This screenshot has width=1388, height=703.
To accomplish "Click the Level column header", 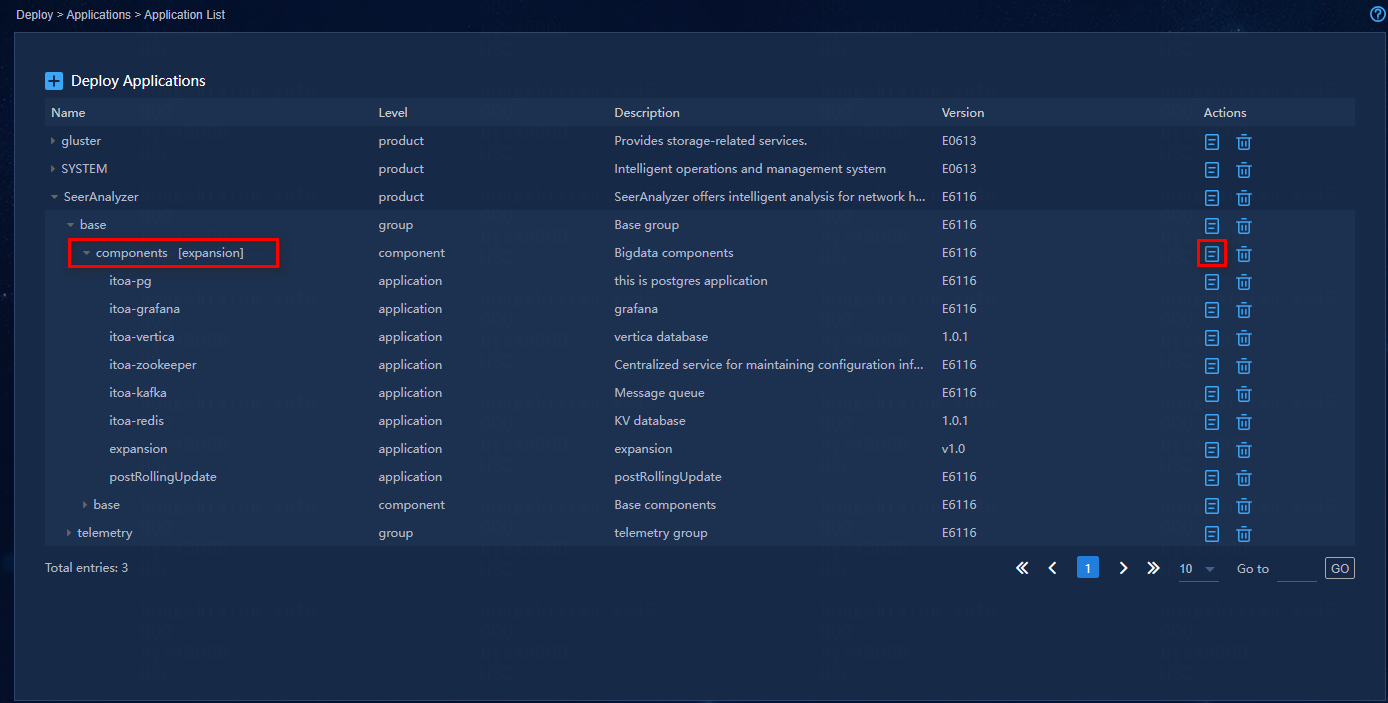I will coord(393,113).
